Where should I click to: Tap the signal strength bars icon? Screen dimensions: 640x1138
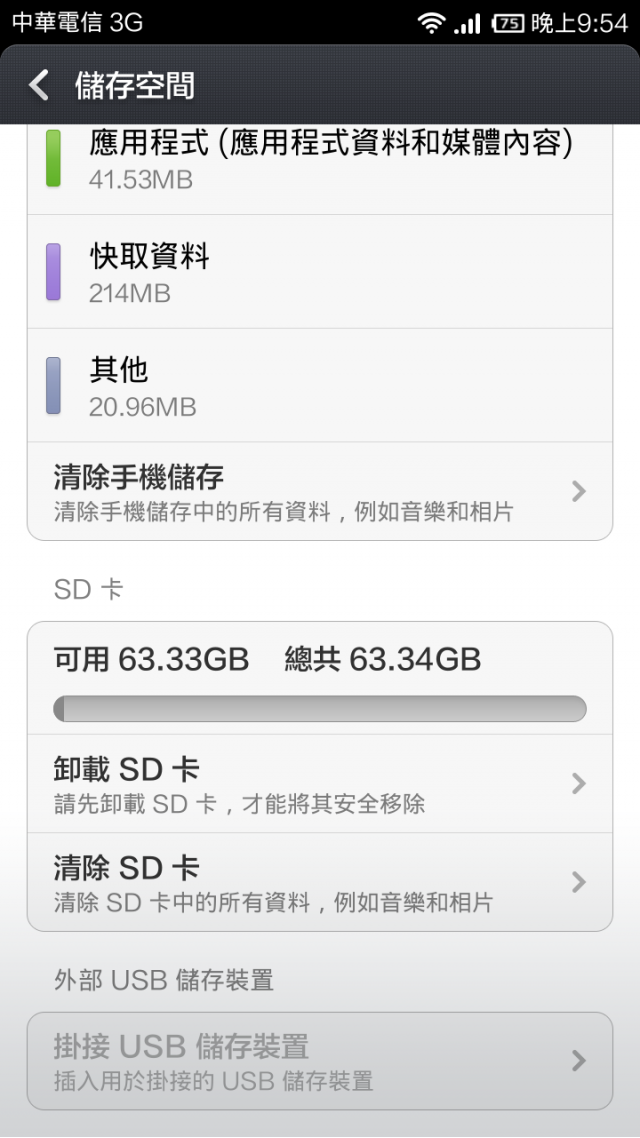[467, 24]
